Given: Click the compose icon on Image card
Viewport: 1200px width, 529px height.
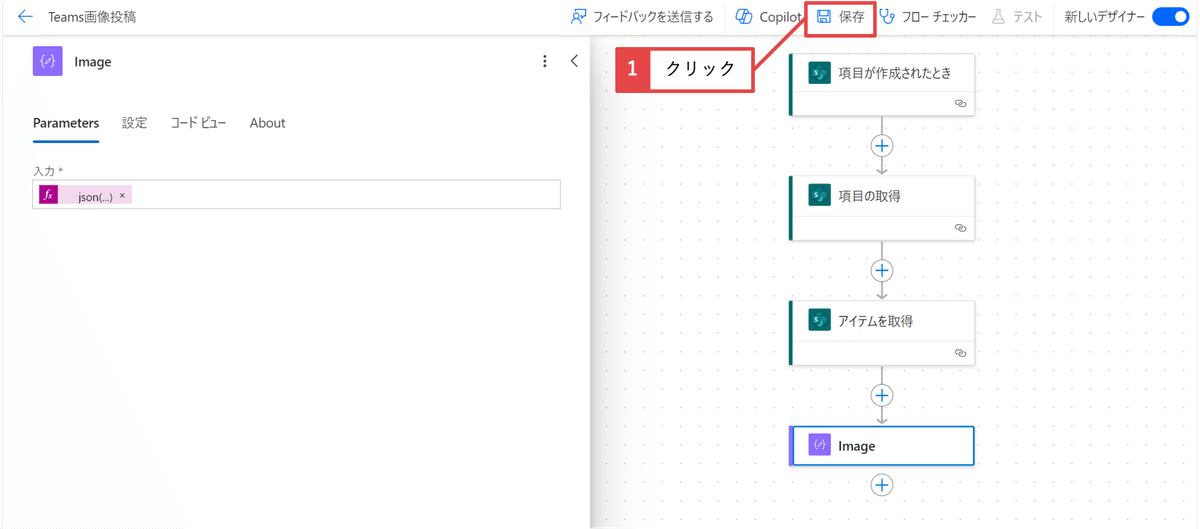Looking at the screenshot, I should click(x=820, y=446).
